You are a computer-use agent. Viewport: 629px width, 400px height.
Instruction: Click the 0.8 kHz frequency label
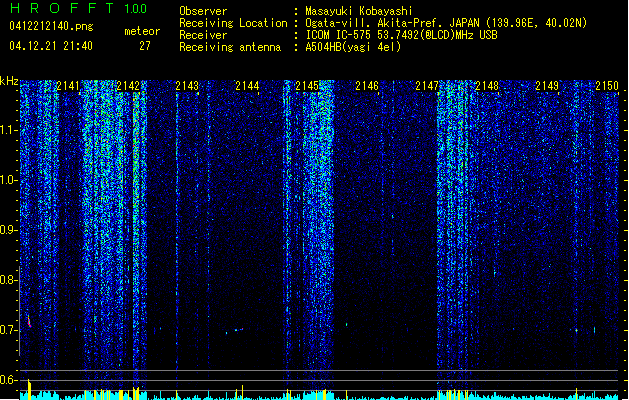(x=9, y=280)
